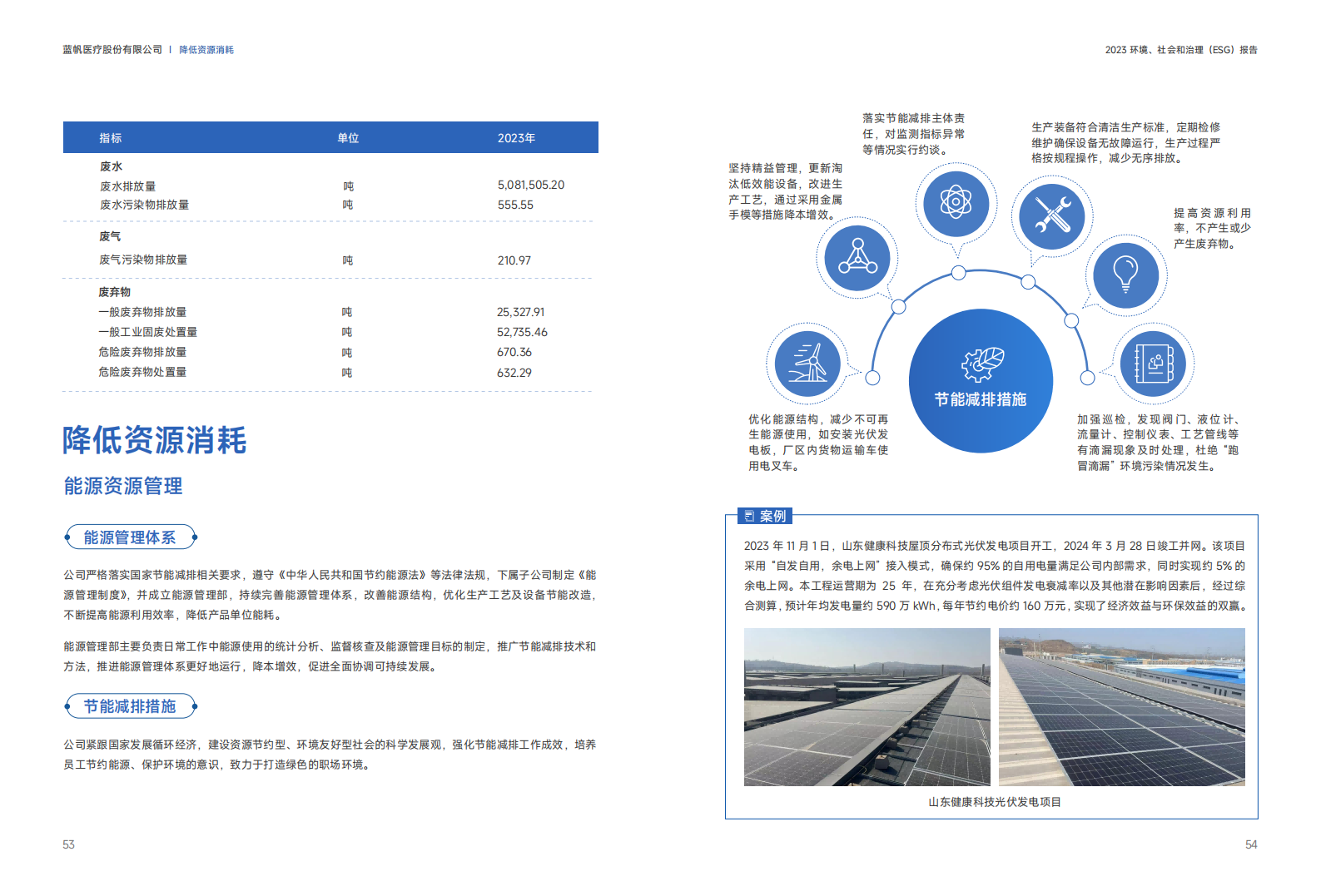Click the wind turbine icon circle

pyautogui.click(x=807, y=364)
